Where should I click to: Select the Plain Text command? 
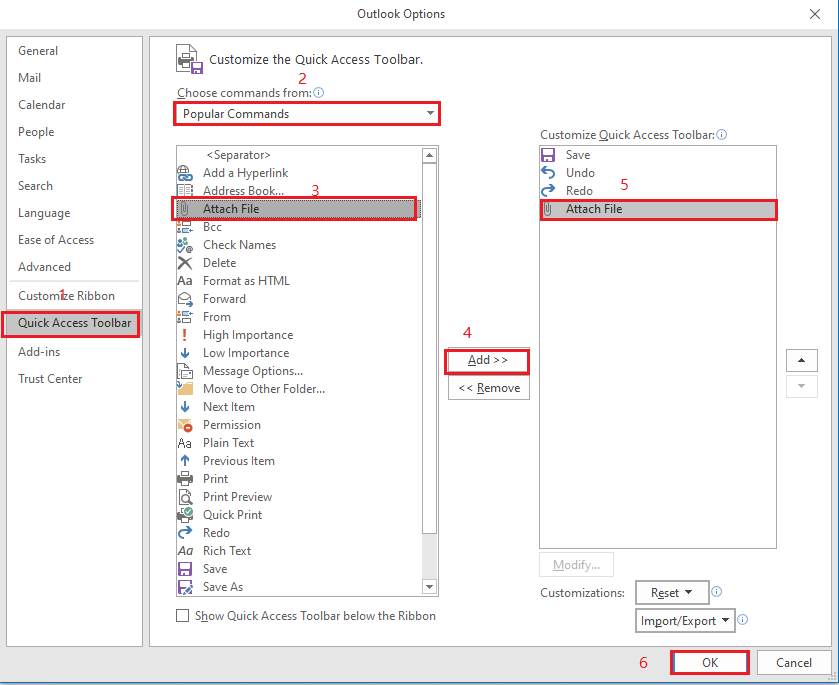click(x=299, y=443)
